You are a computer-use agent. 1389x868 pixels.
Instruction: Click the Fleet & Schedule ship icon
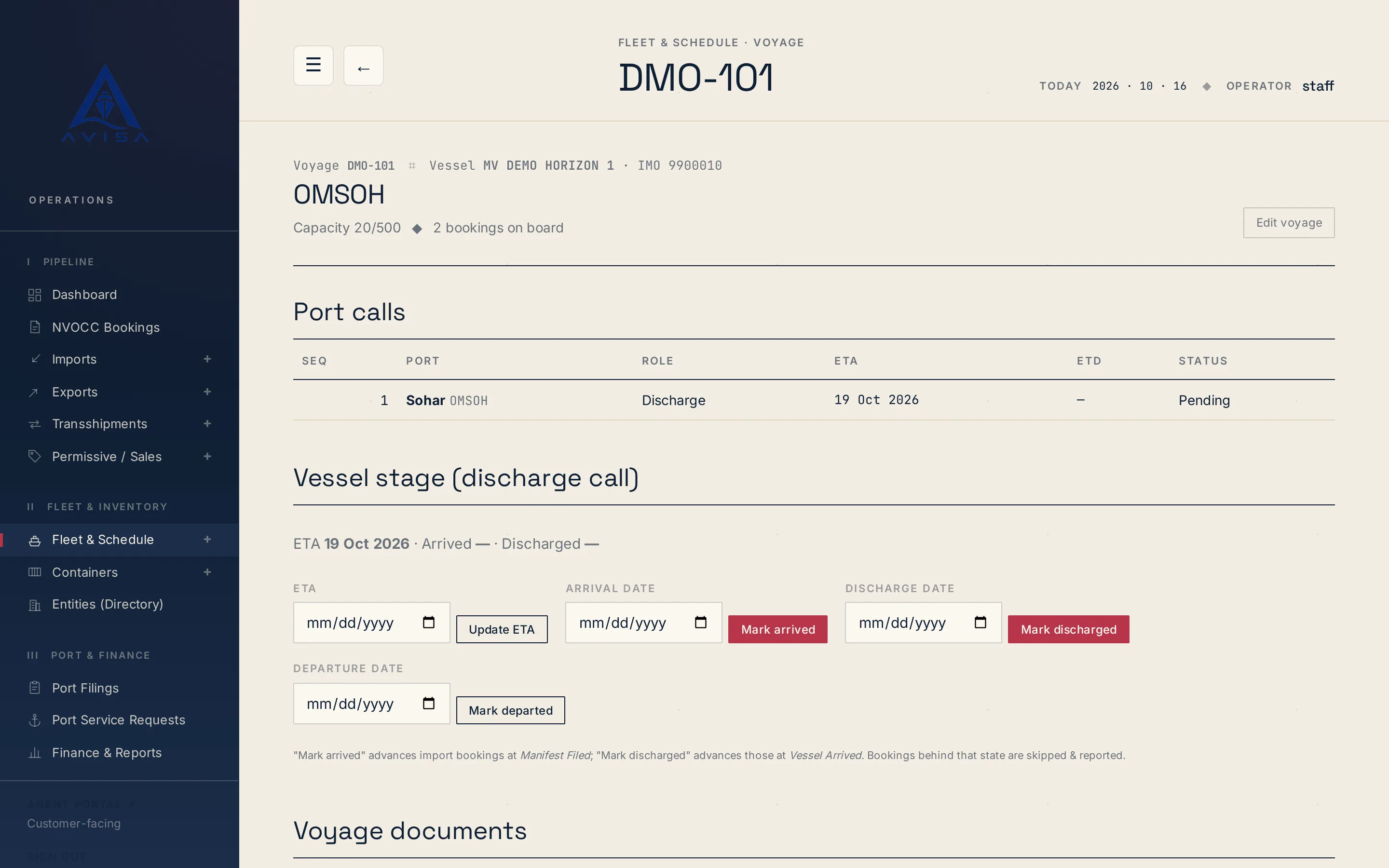[34, 540]
